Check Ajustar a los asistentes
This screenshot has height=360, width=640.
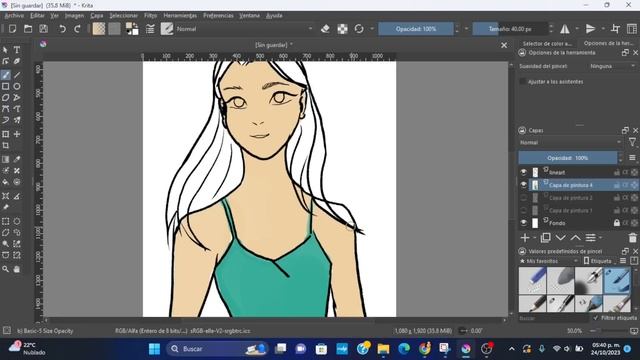(522, 82)
